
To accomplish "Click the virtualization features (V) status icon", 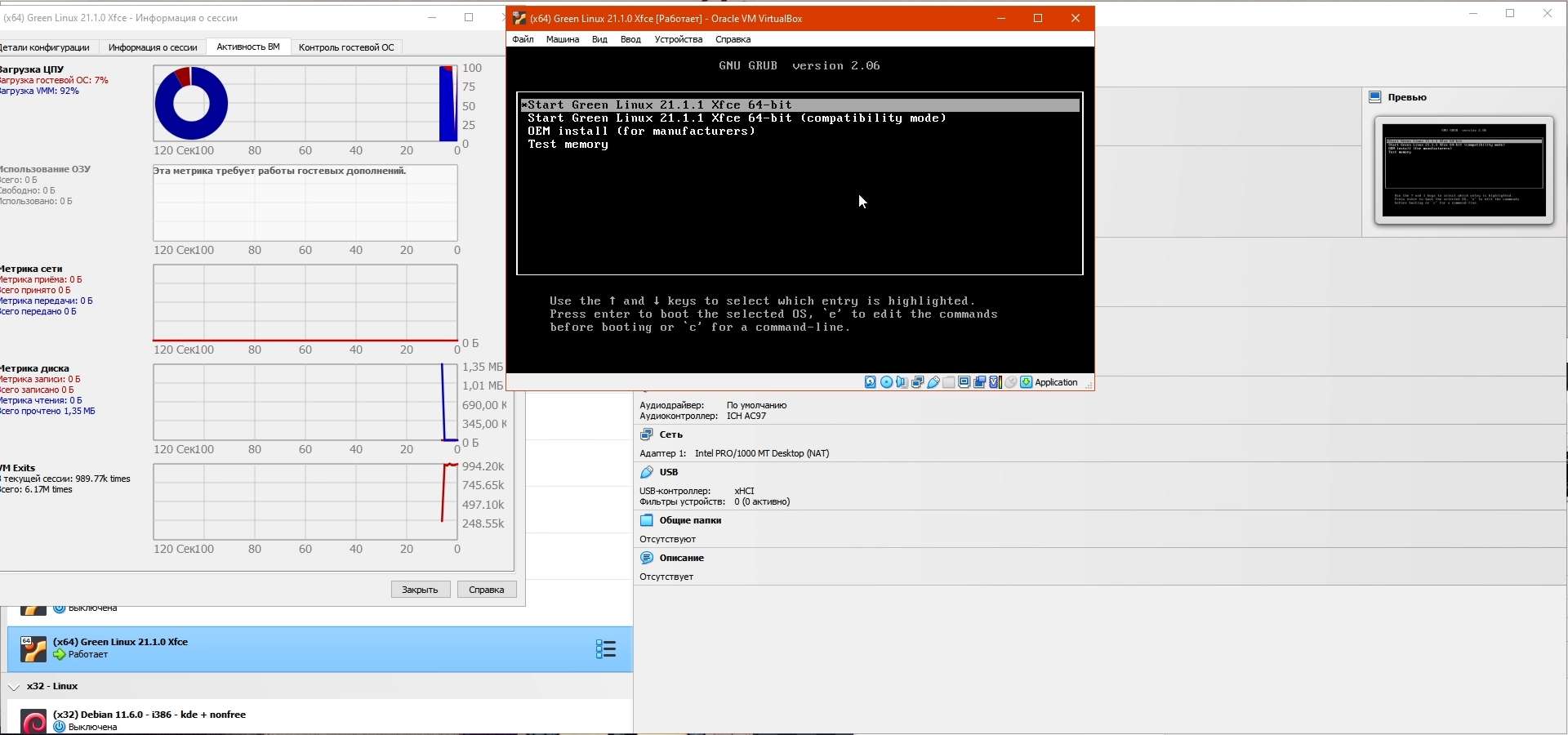I will [x=995, y=382].
